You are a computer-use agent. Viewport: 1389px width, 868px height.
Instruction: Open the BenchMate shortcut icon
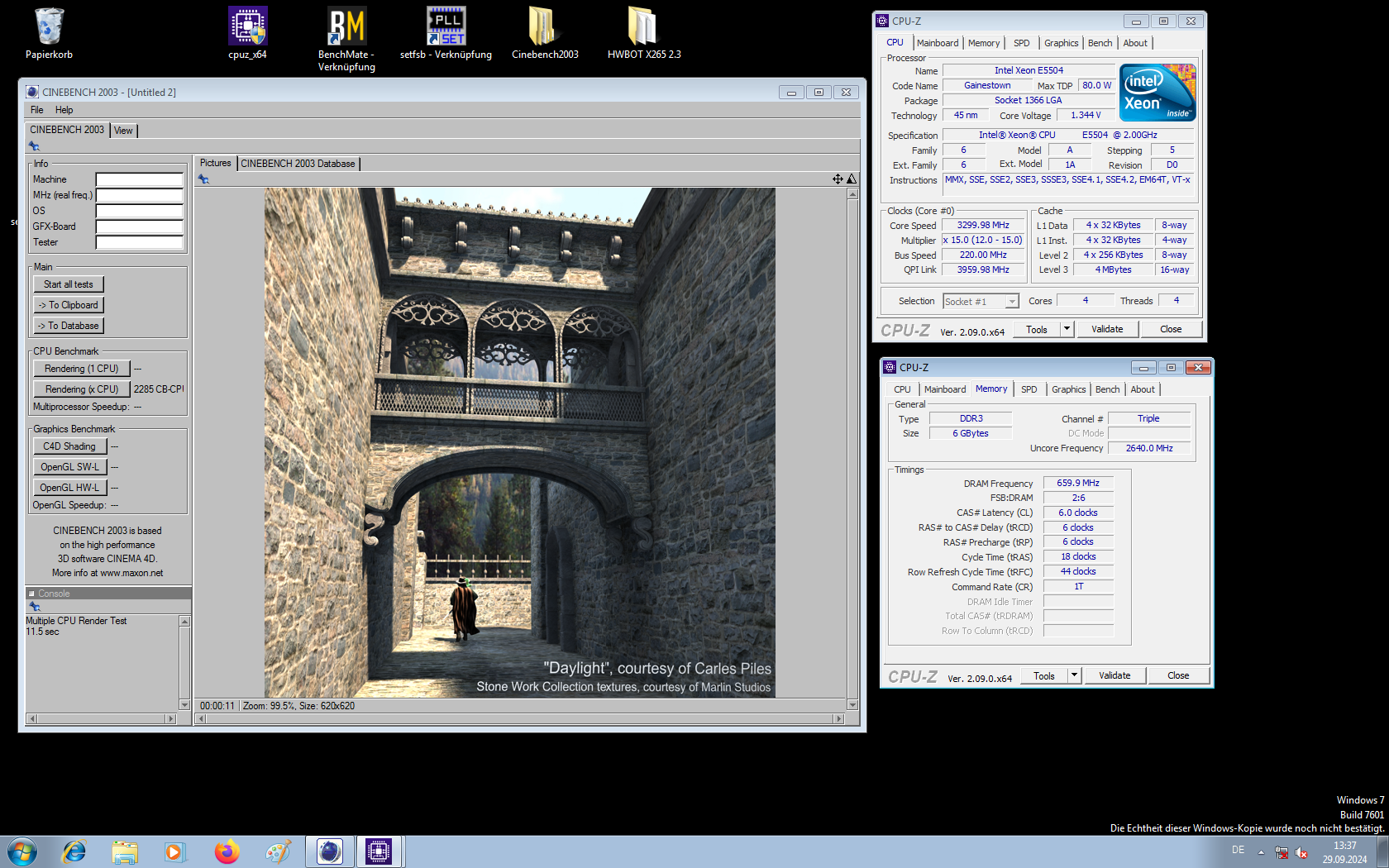(x=346, y=39)
